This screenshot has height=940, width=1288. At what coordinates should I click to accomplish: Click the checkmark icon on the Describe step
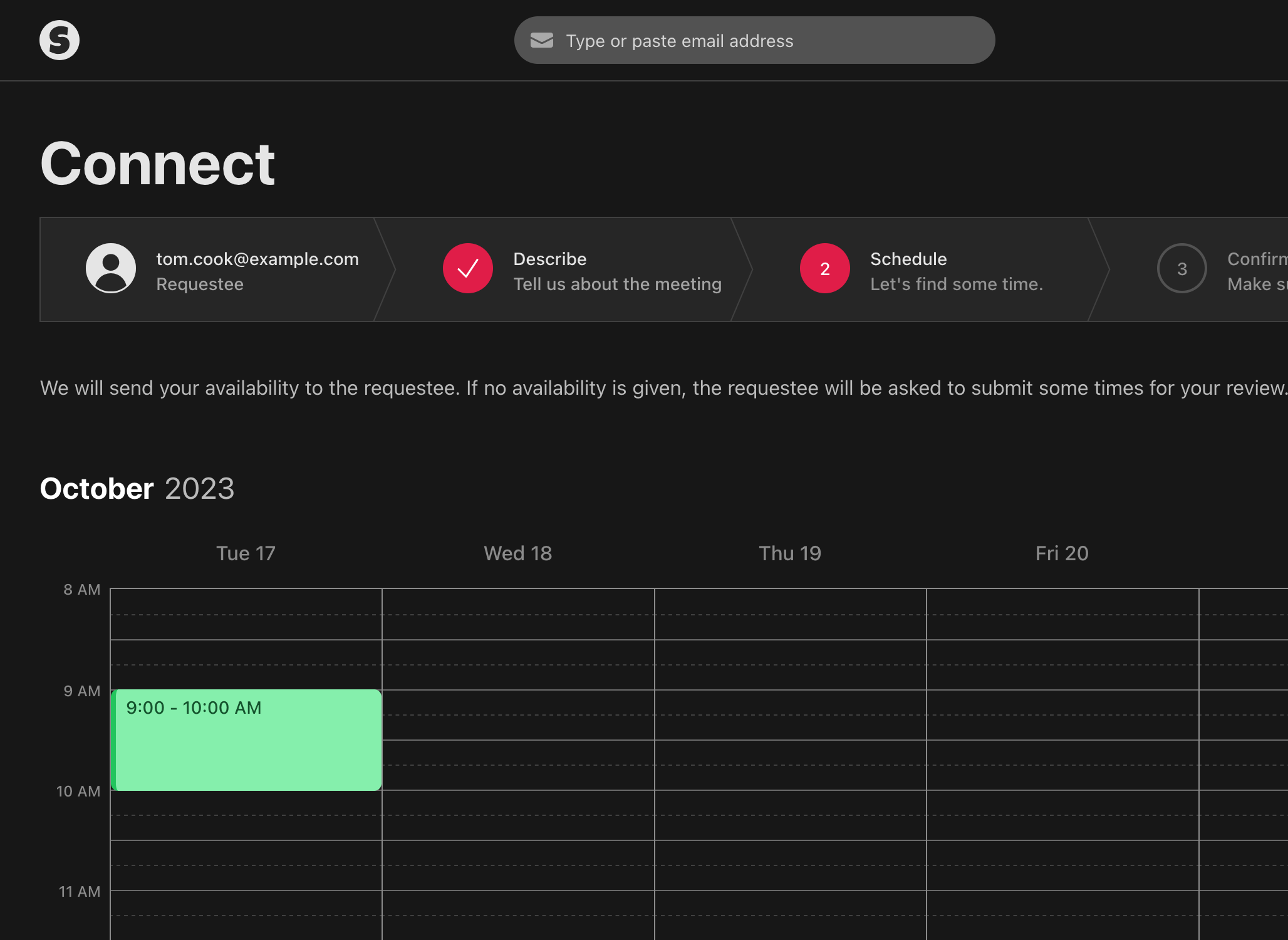tap(467, 268)
